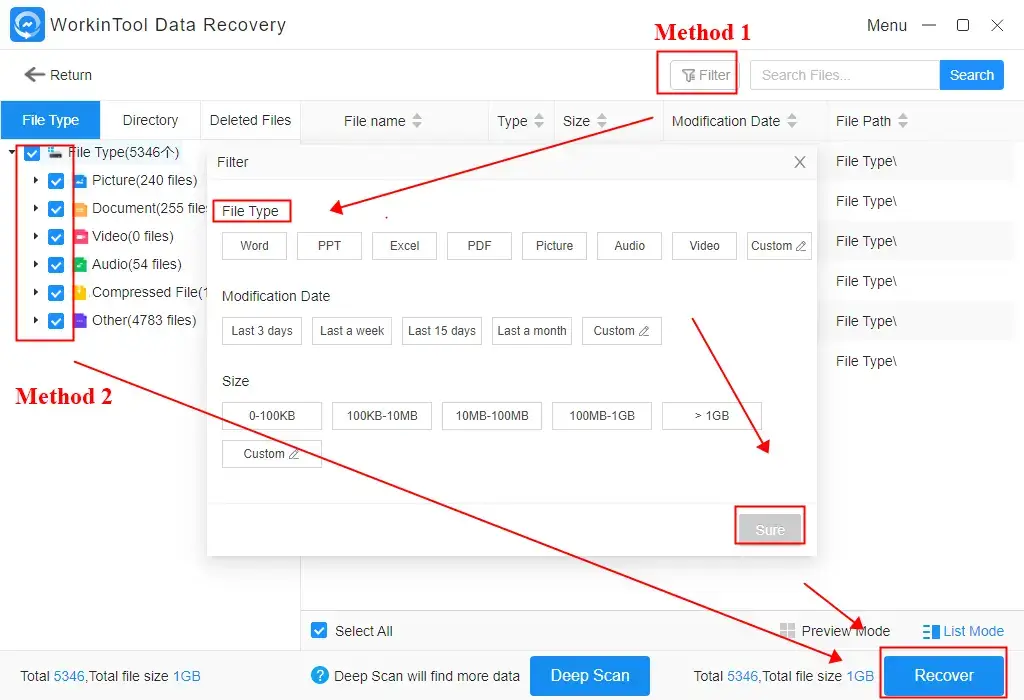1024x700 pixels.
Task: Select 100KB-10MB size filter
Action: point(382,416)
